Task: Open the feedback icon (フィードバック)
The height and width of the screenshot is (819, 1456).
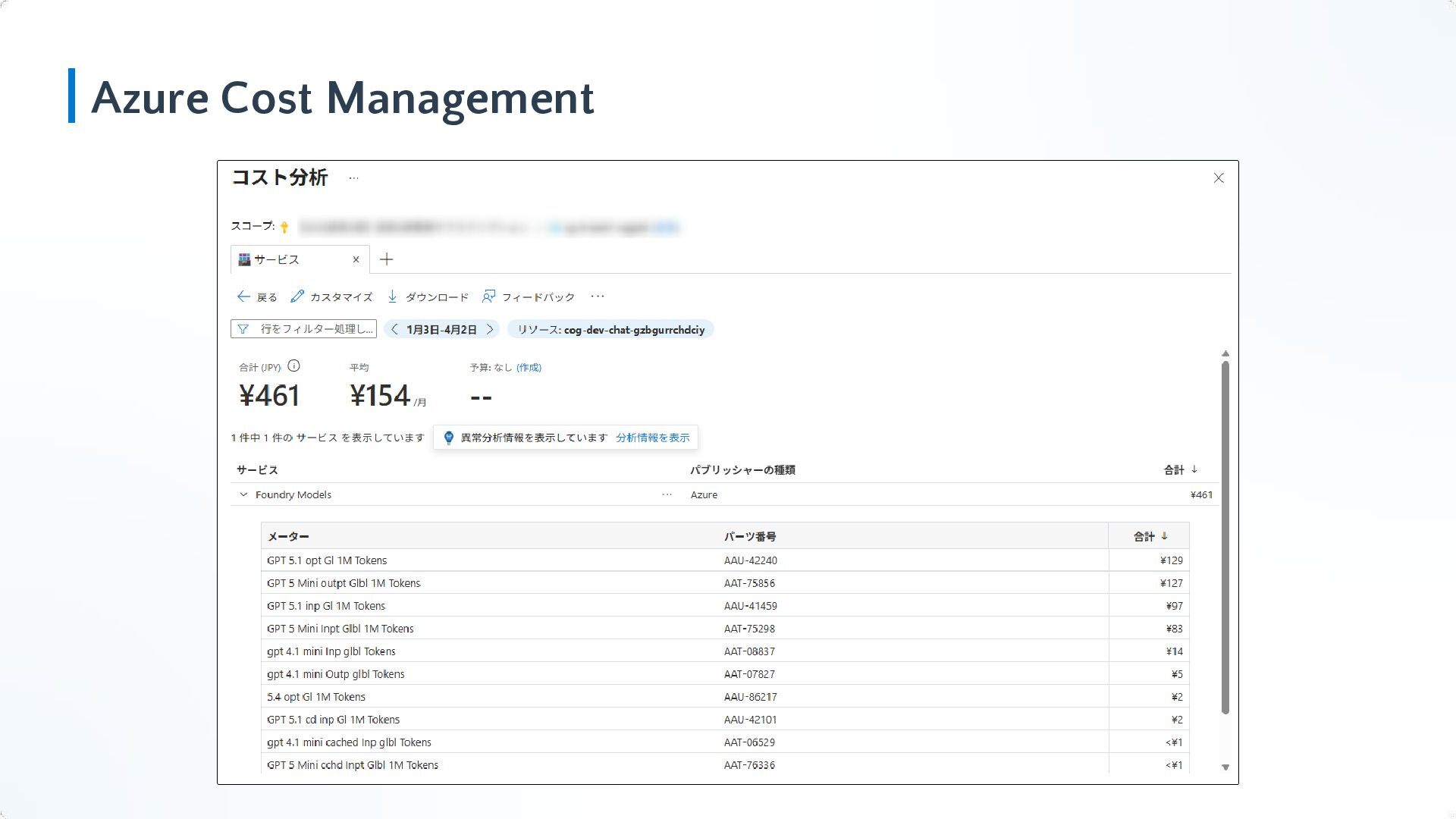Action: click(489, 297)
